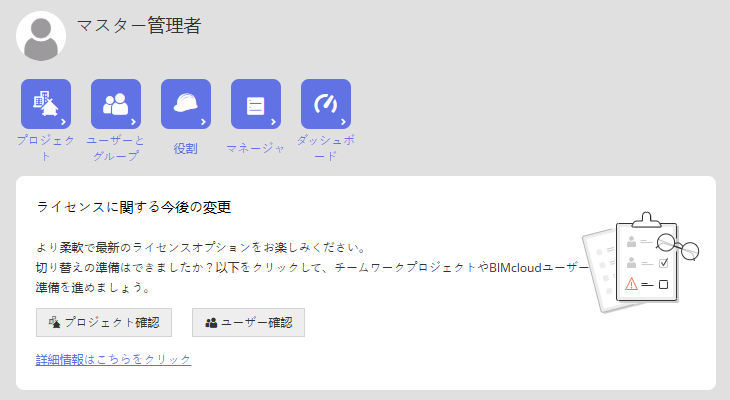Click the ユーザー確認 button
The width and height of the screenshot is (730, 400).
pos(249,322)
